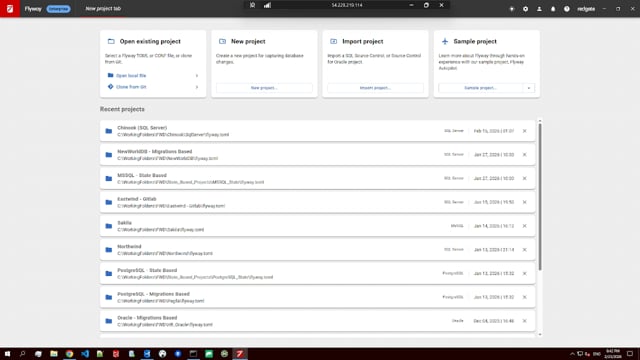Remove Eastwind - Gitlab from recents

coord(524,202)
